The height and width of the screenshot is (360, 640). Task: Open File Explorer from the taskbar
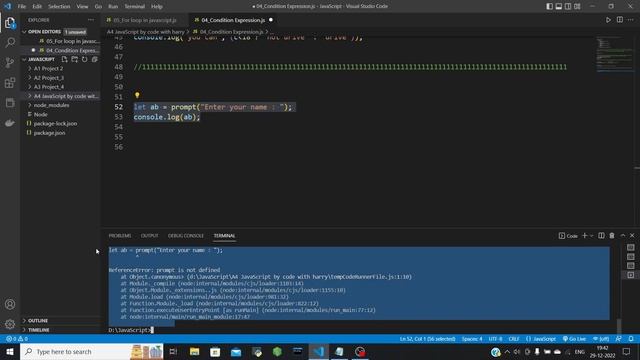(194, 351)
